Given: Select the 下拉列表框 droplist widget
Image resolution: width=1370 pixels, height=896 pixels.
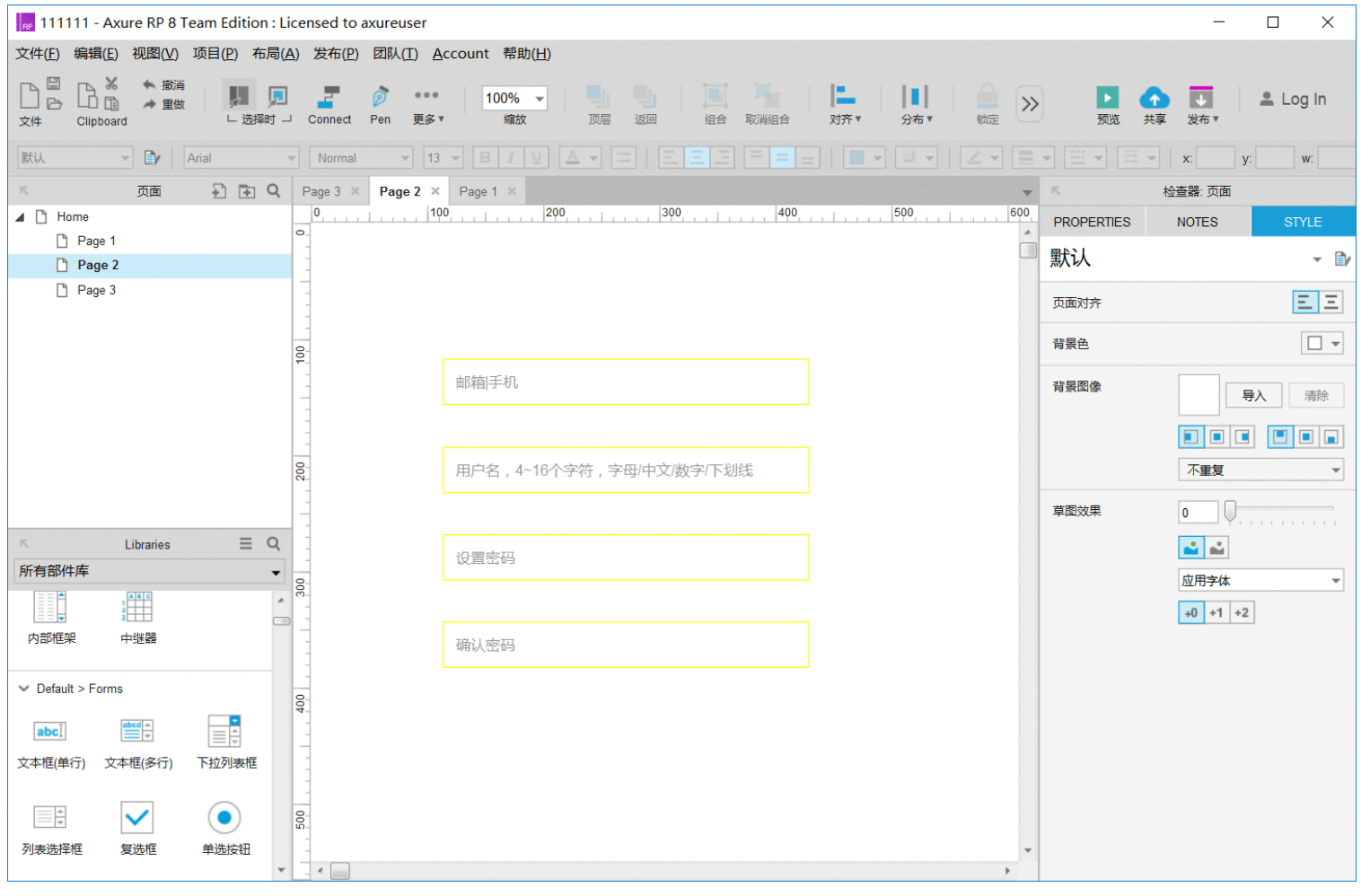Looking at the screenshot, I should tap(226, 744).
